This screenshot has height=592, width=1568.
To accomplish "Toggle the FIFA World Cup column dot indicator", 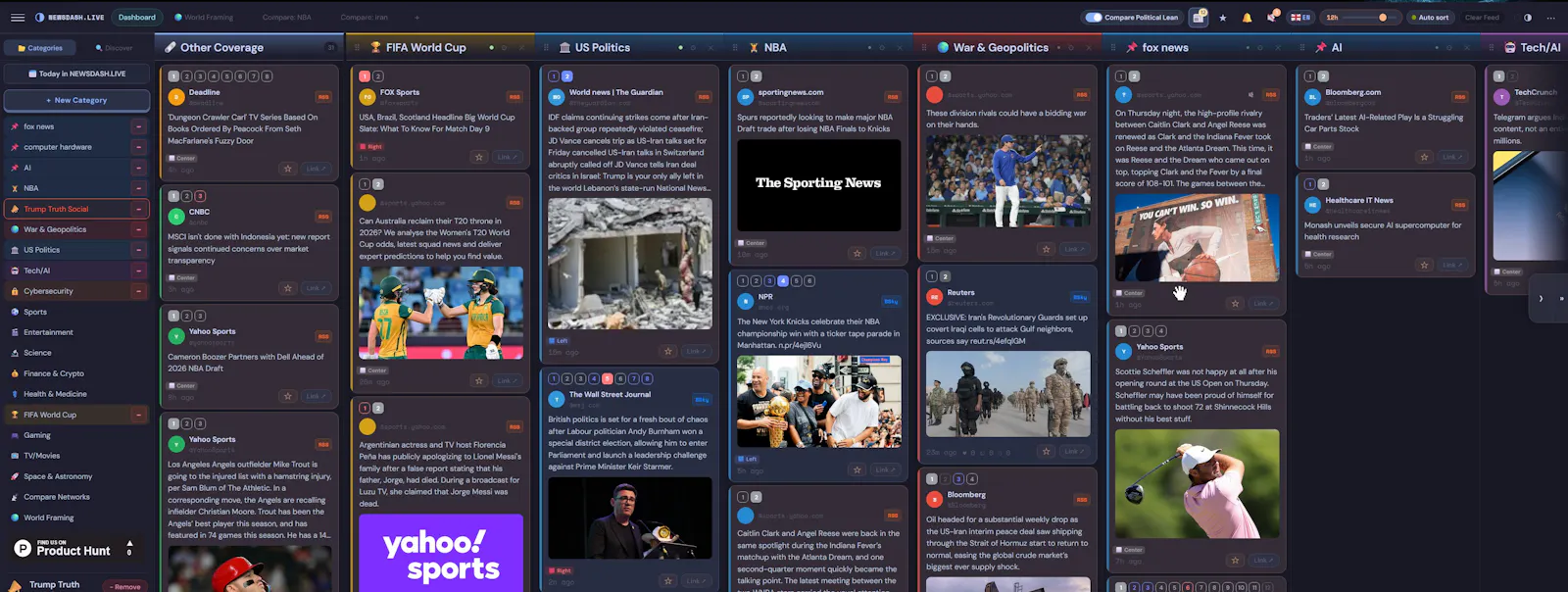I will [491, 47].
